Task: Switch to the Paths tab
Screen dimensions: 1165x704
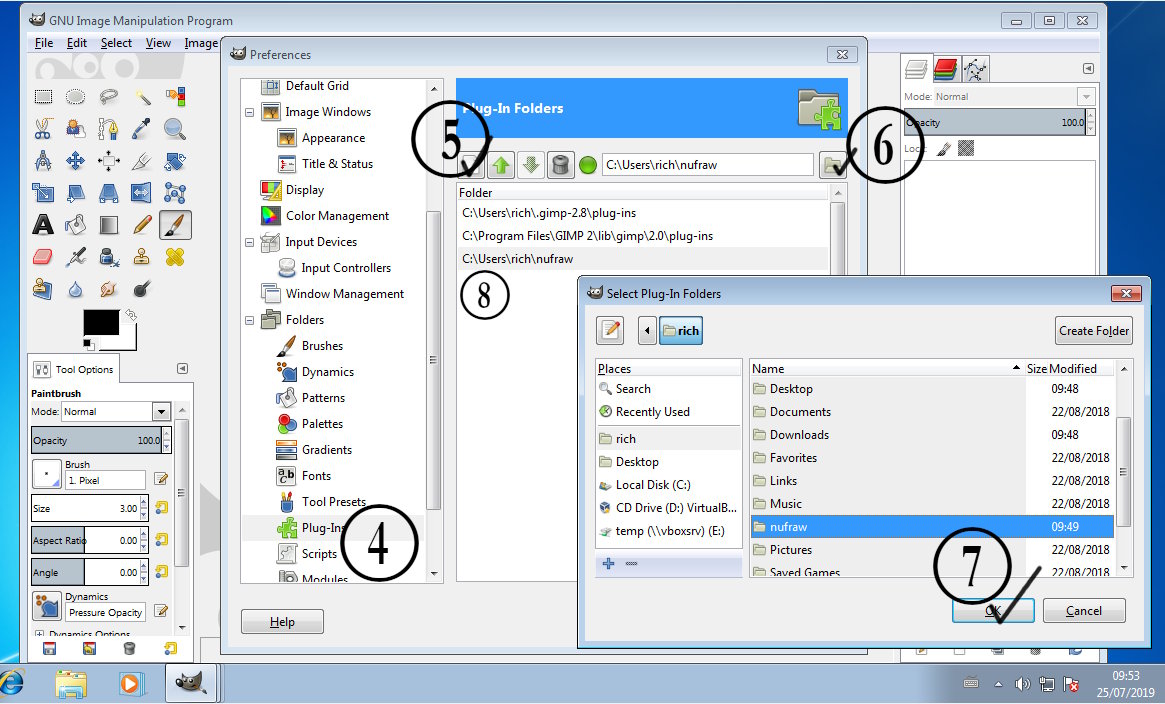Action: tap(975, 69)
